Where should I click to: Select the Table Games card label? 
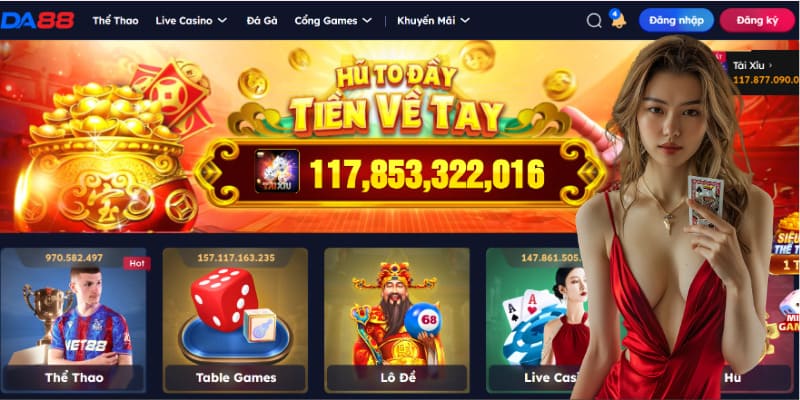coord(236,378)
